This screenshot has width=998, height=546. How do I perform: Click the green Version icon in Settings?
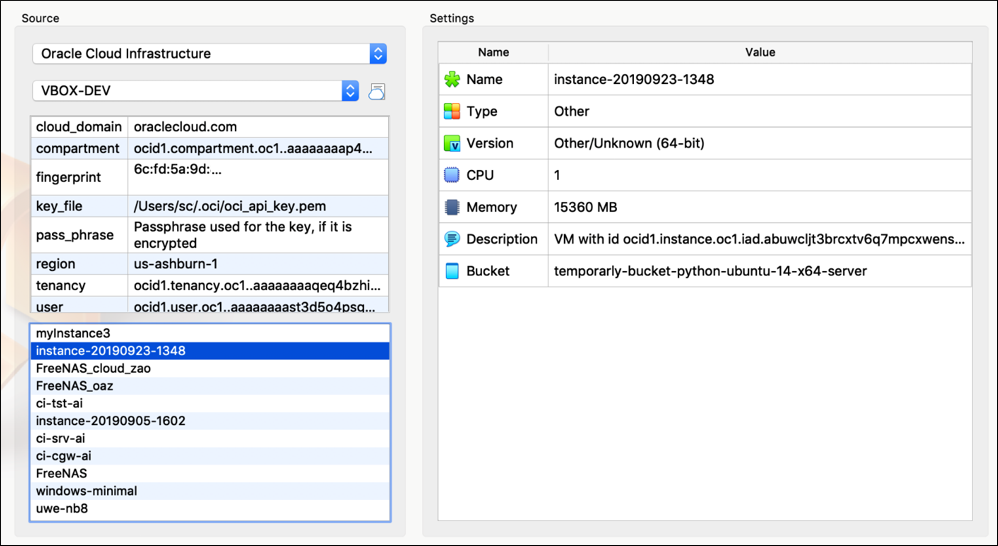click(x=452, y=143)
